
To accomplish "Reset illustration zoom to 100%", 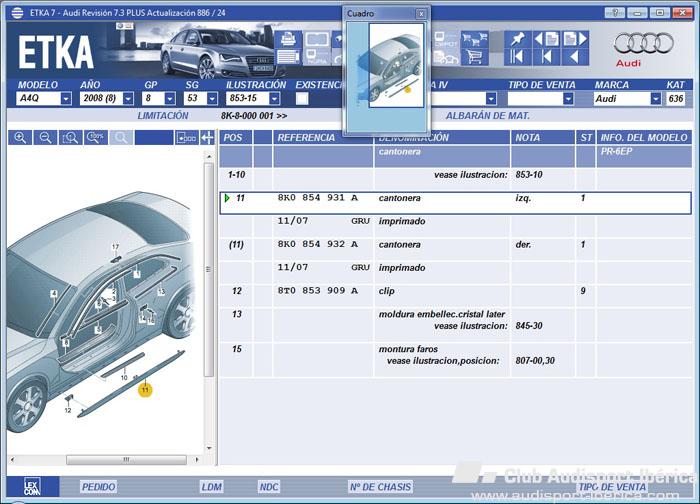I will [x=96, y=137].
